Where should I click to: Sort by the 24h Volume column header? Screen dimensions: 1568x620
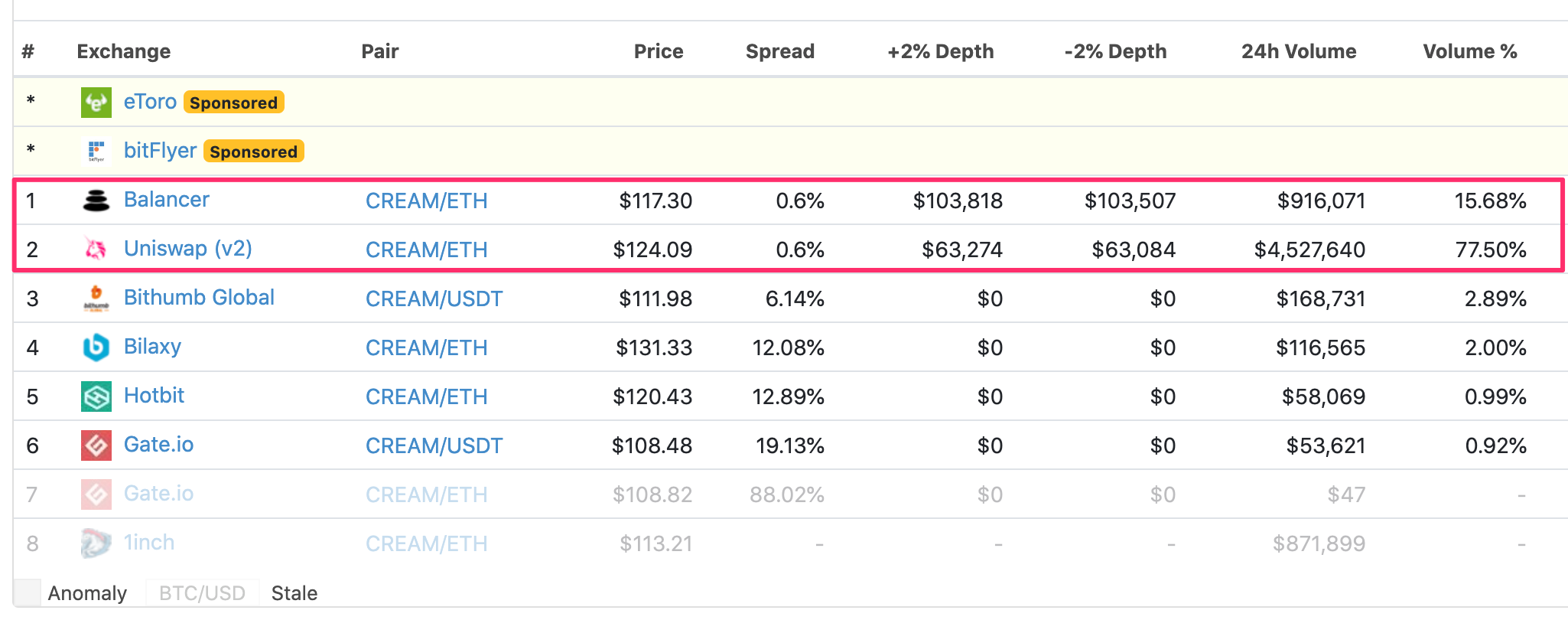coord(1299,51)
